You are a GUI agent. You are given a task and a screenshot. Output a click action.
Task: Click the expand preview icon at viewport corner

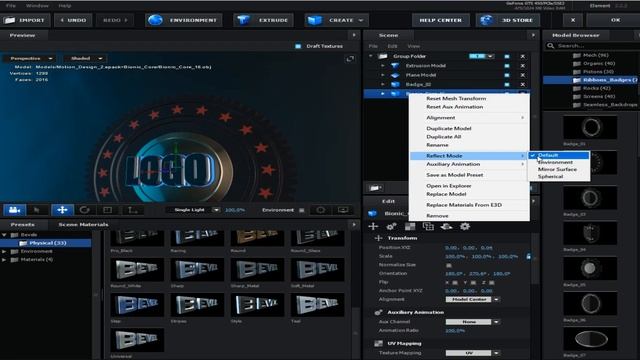click(x=350, y=59)
